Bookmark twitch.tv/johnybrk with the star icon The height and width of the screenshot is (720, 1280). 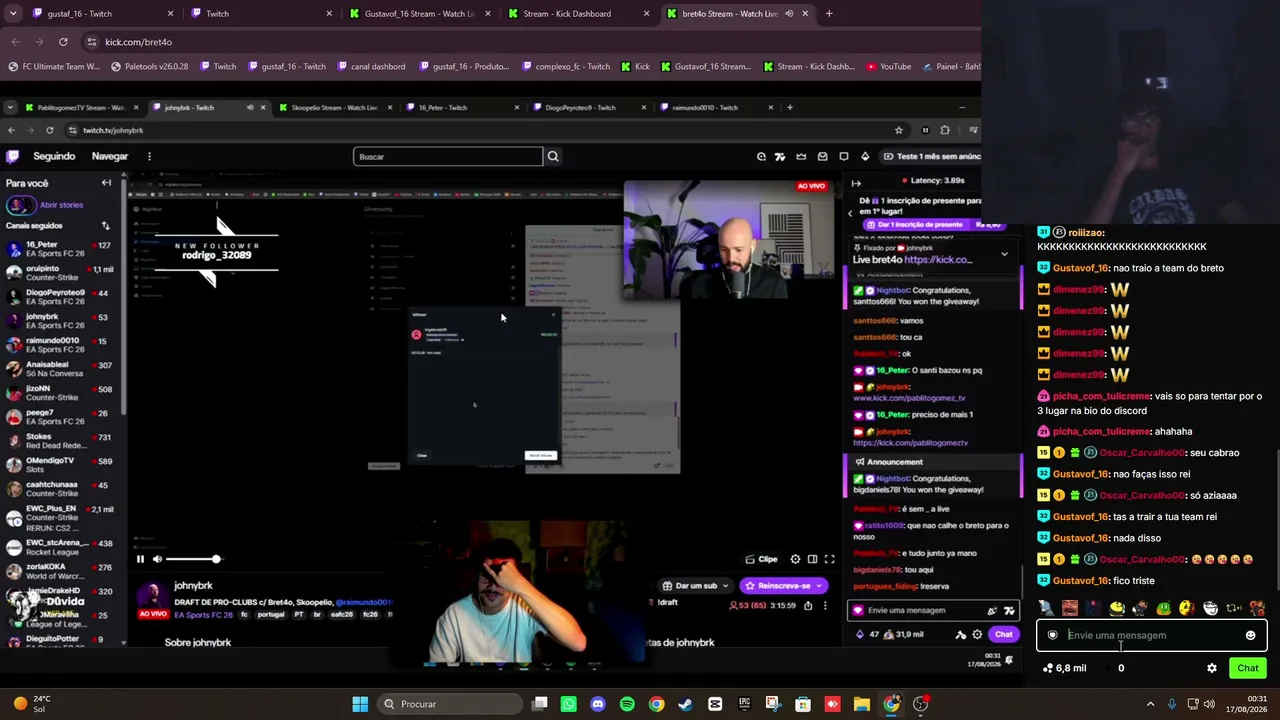[898, 130]
